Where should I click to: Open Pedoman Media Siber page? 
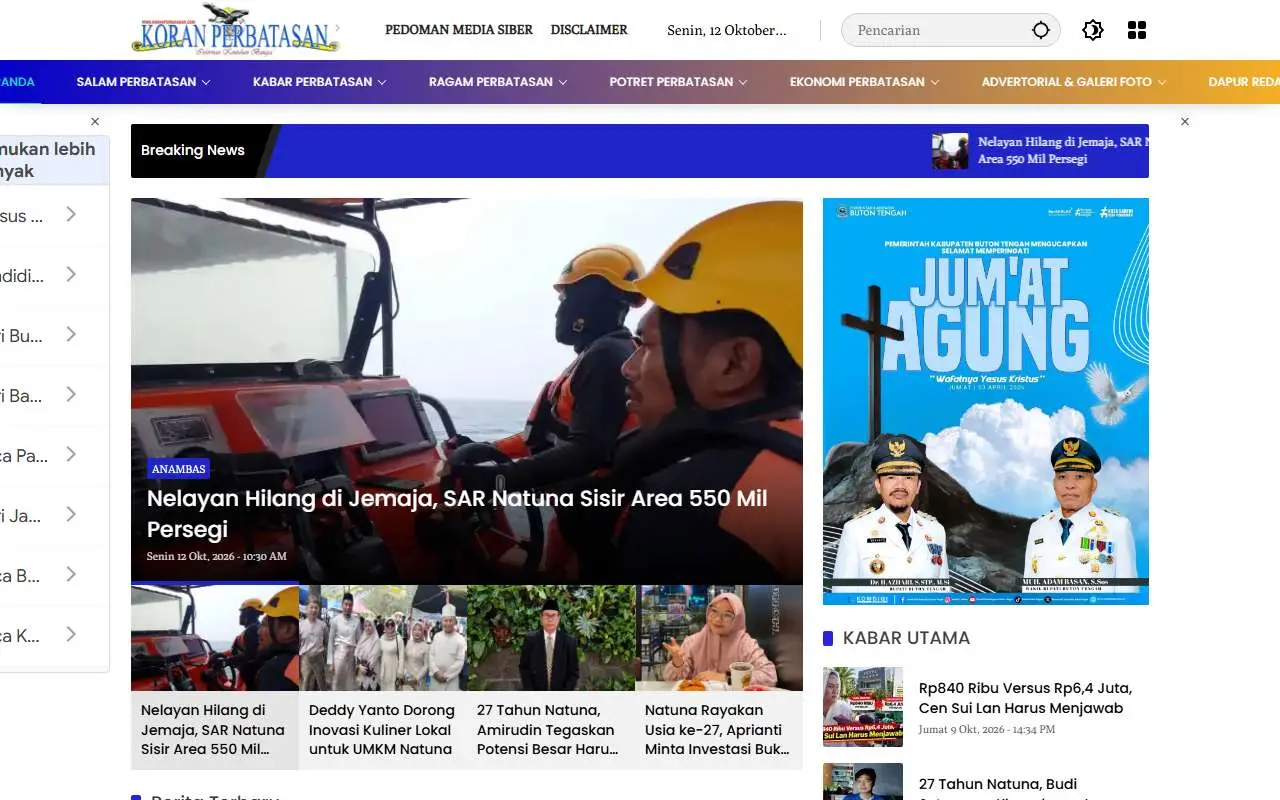(459, 30)
